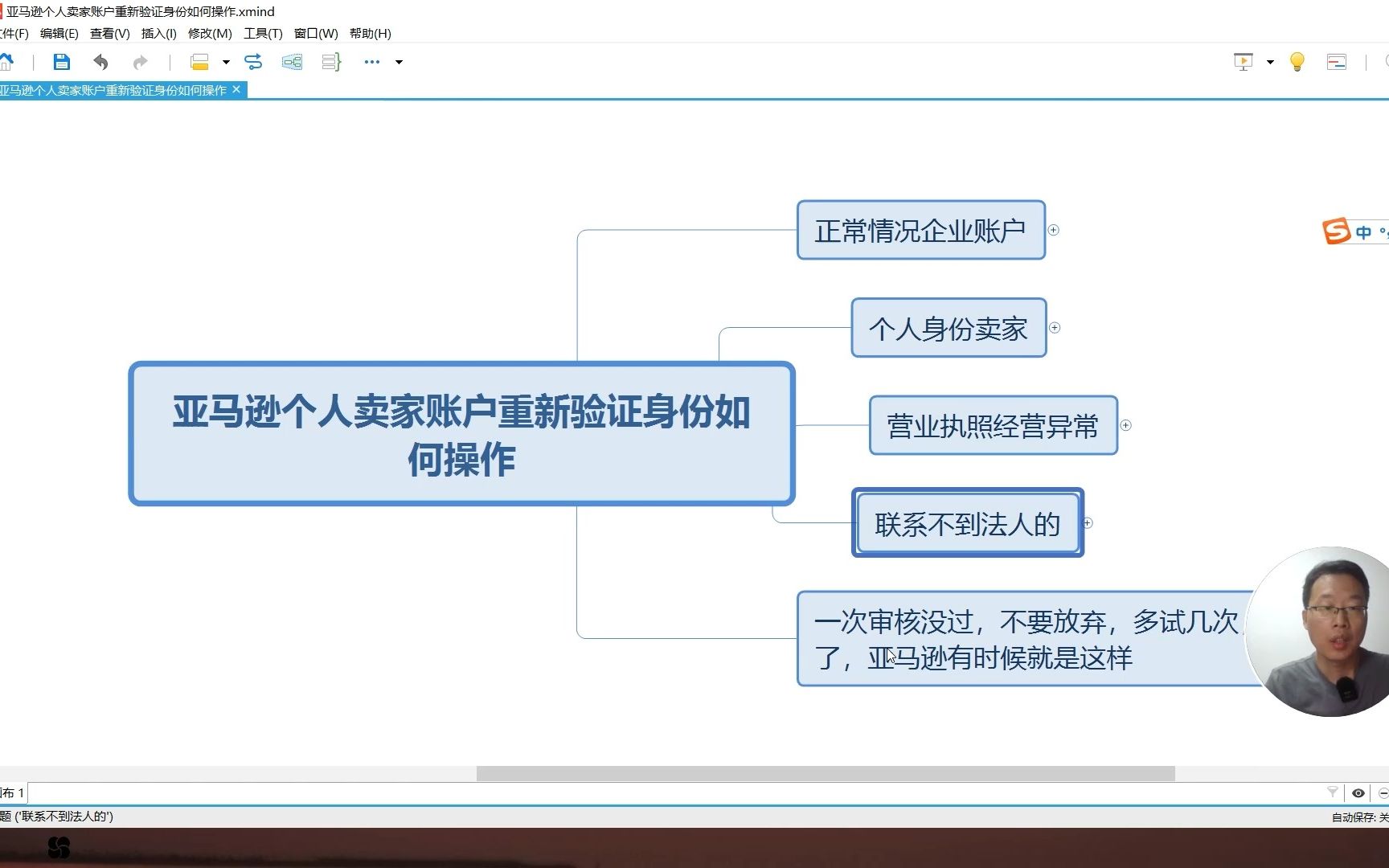1389x868 pixels.
Task: Open the 窗口(W) menu
Action: 316,33
